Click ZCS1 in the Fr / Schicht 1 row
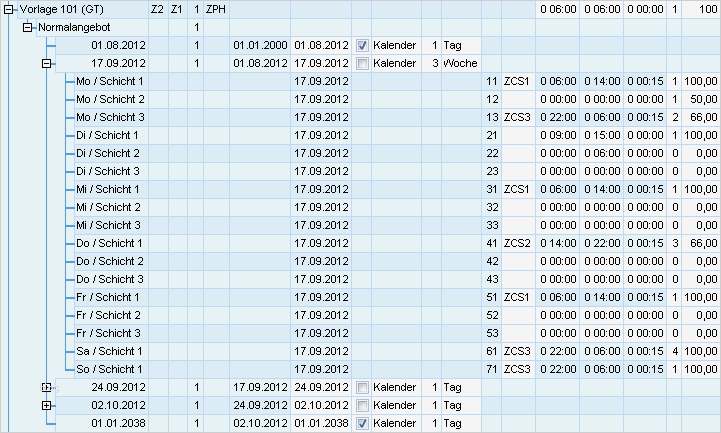721x433 pixels. [517, 297]
